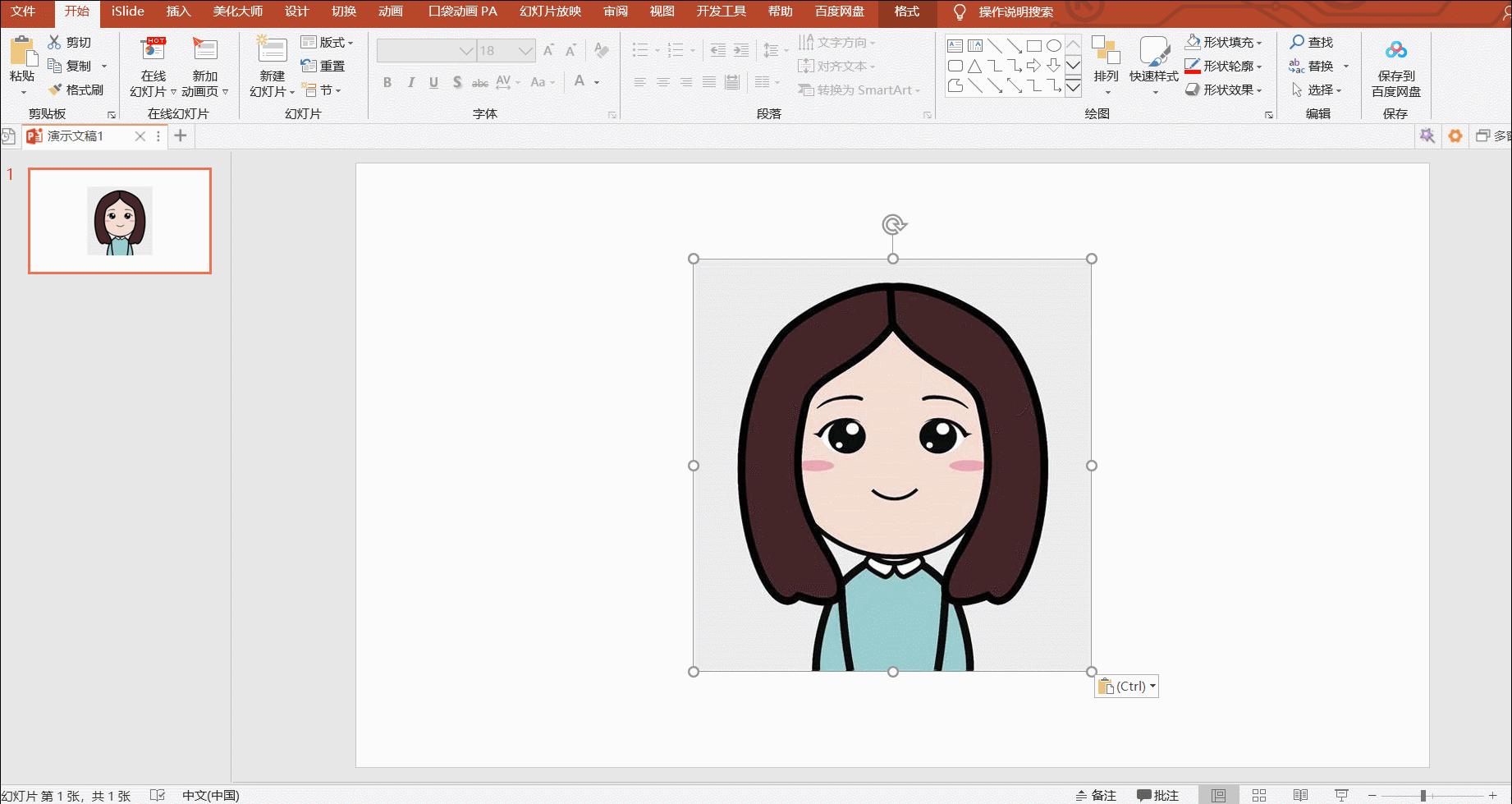Open the 版式 layout dropdown
1512x804 pixels.
coord(327,42)
